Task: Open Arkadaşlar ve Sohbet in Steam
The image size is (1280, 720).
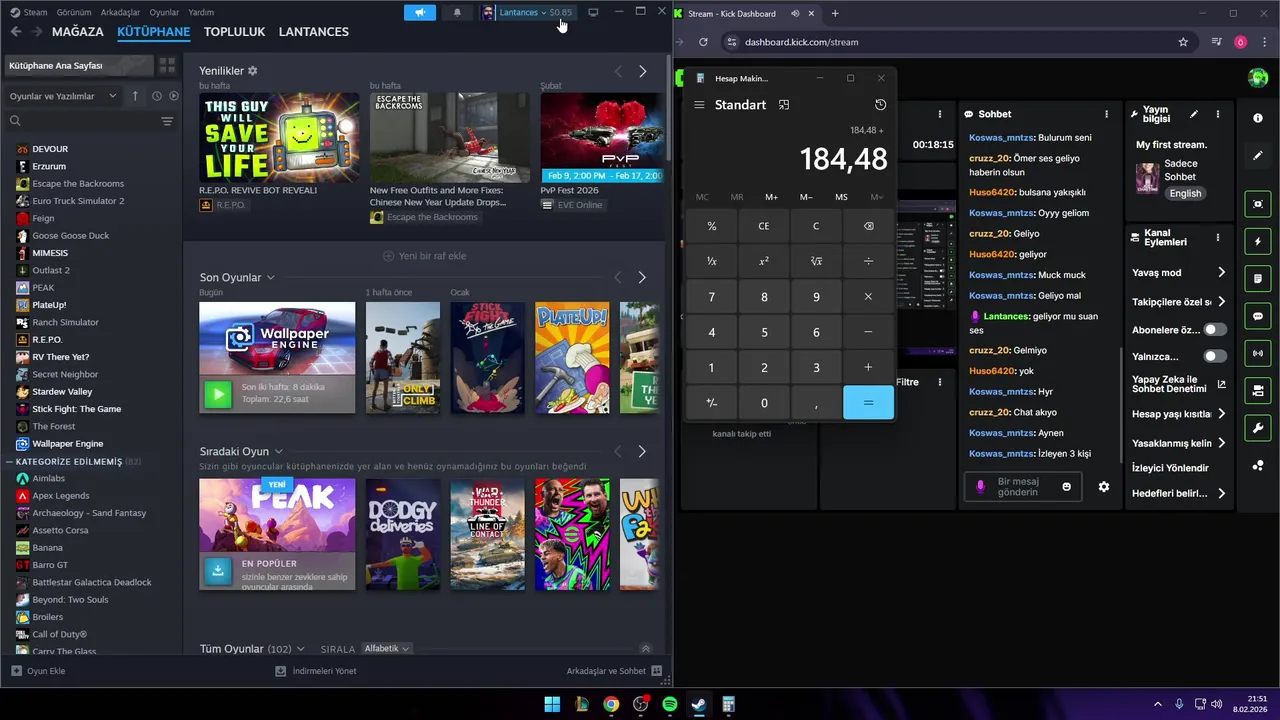Action: 614,671
